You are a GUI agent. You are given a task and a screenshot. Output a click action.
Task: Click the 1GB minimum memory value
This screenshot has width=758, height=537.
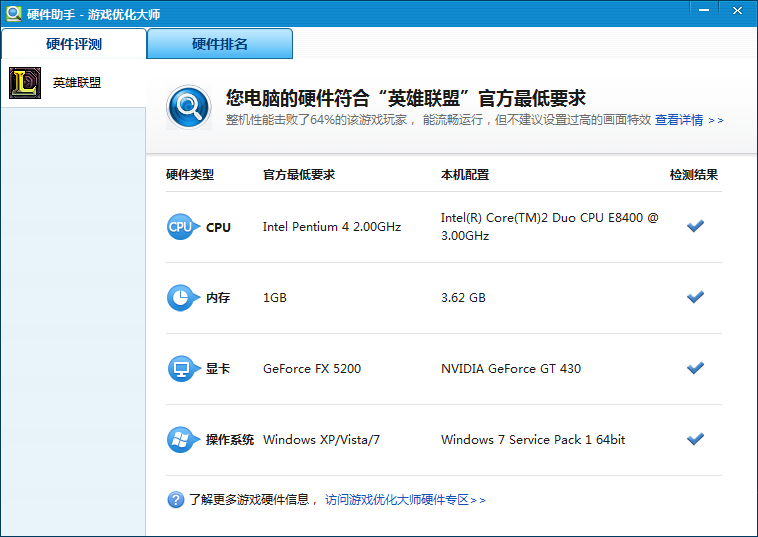pos(275,297)
